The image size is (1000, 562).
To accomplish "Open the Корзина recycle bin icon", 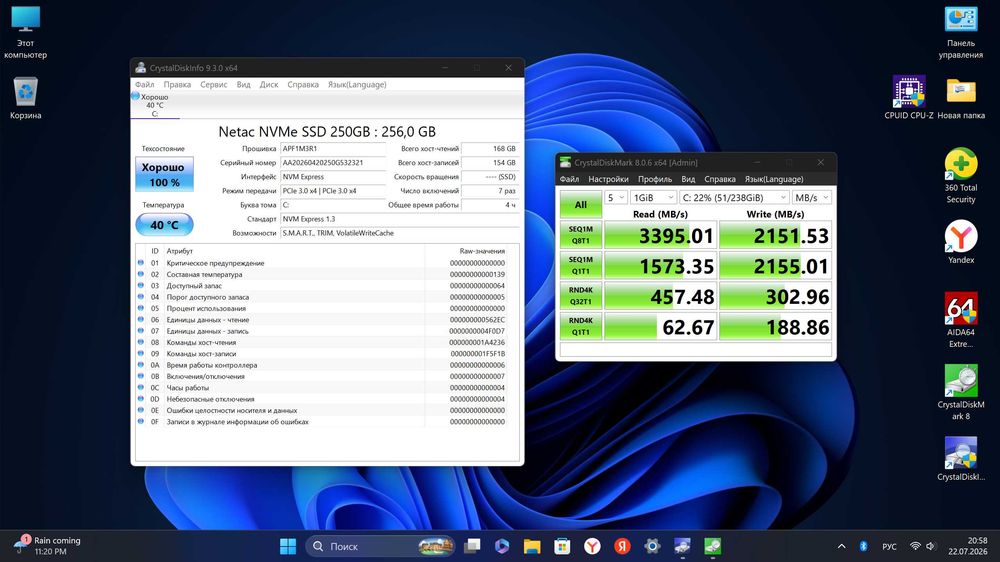I will pyautogui.click(x=26, y=98).
